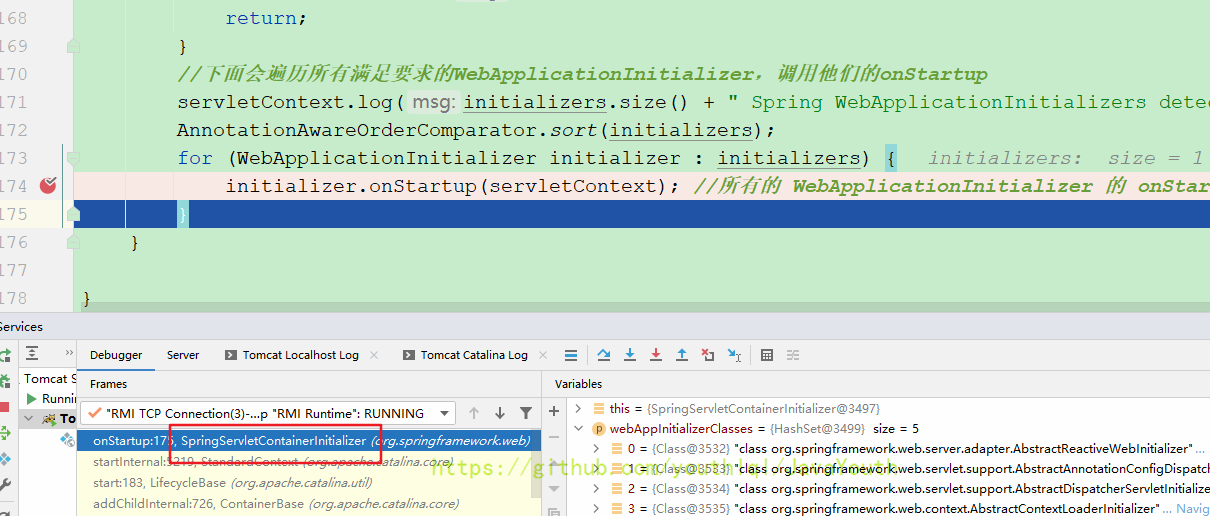Expand element 0 AbstractReactiveWebInitializer entry
This screenshot has height=516, width=1210.
(x=597, y=449)
